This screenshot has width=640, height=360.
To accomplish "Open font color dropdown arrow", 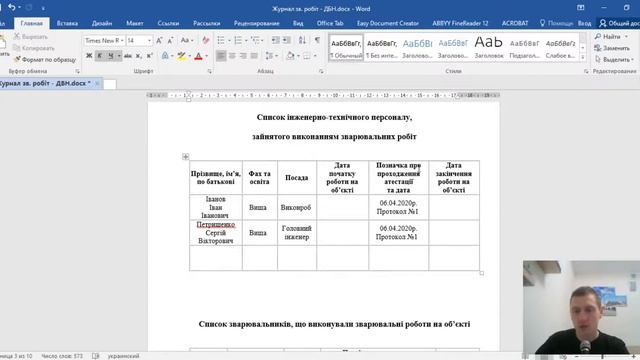I will tap(207, 56).
